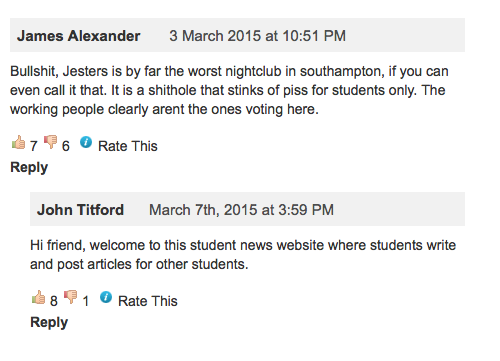Click John Titford's reply text body
Screen dimensions: 500x361
point(243,255)
